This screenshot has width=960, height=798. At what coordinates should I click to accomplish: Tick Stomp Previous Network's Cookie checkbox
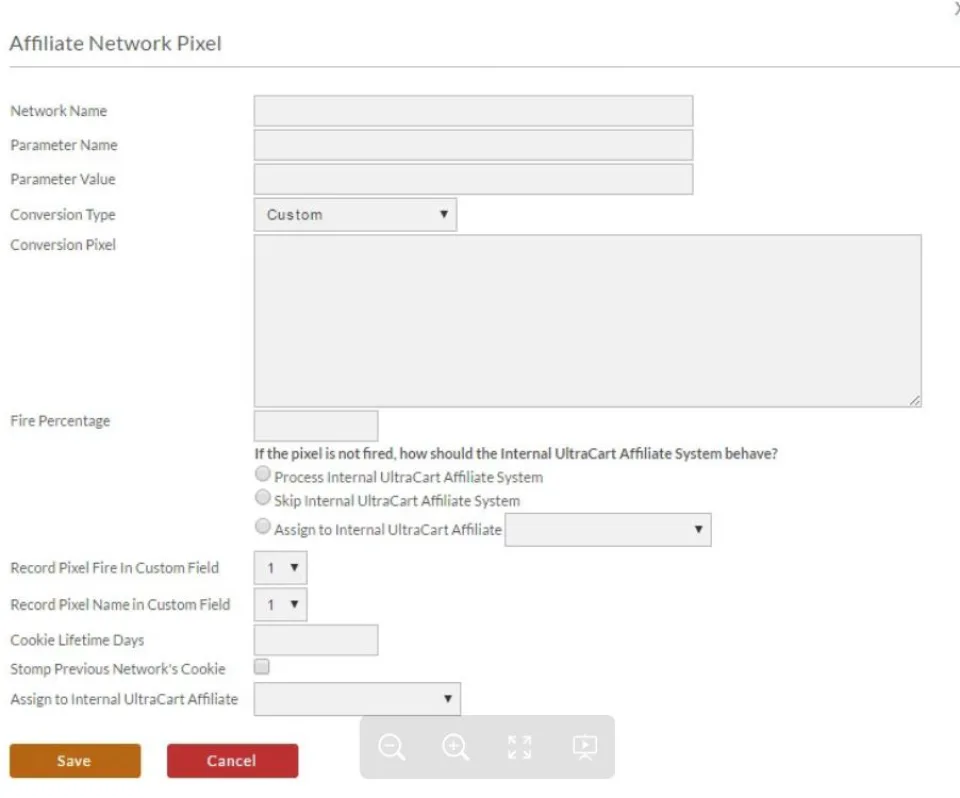[261, 666]
